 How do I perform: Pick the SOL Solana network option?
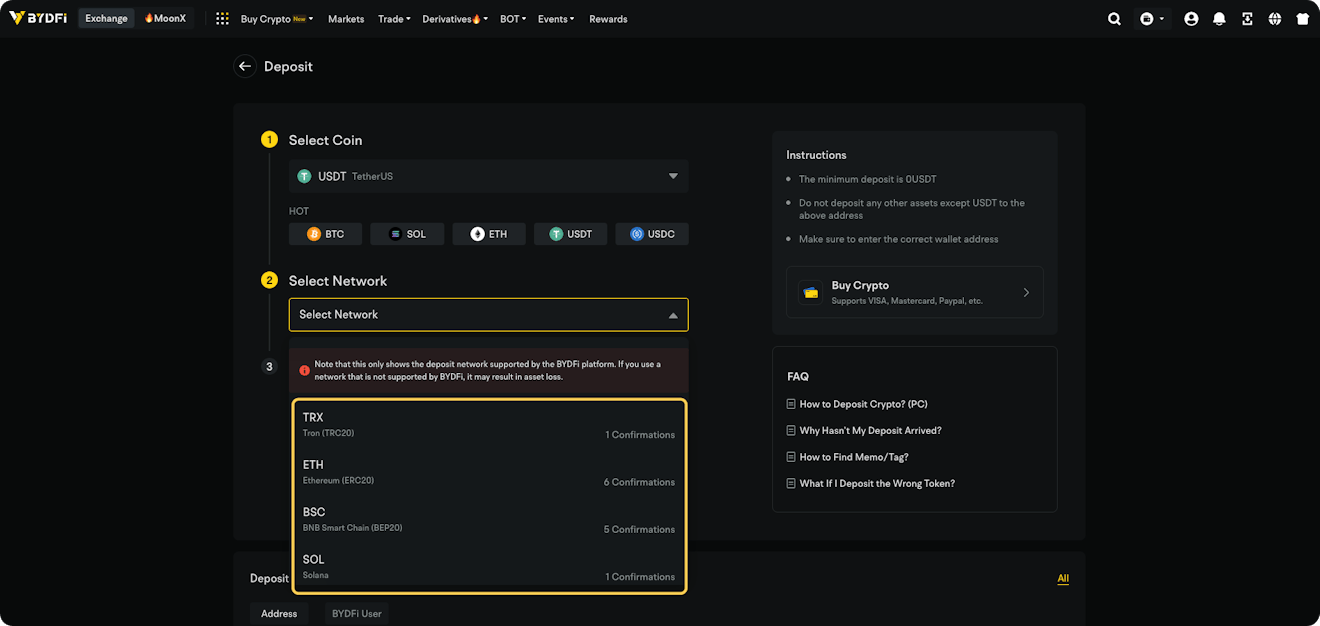pos(488,567)
